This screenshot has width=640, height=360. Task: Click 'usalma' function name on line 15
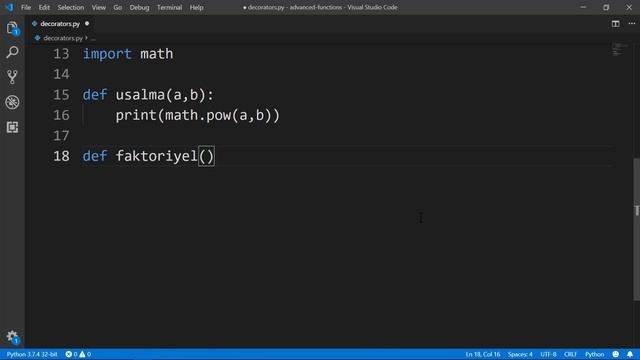point(140,95)
